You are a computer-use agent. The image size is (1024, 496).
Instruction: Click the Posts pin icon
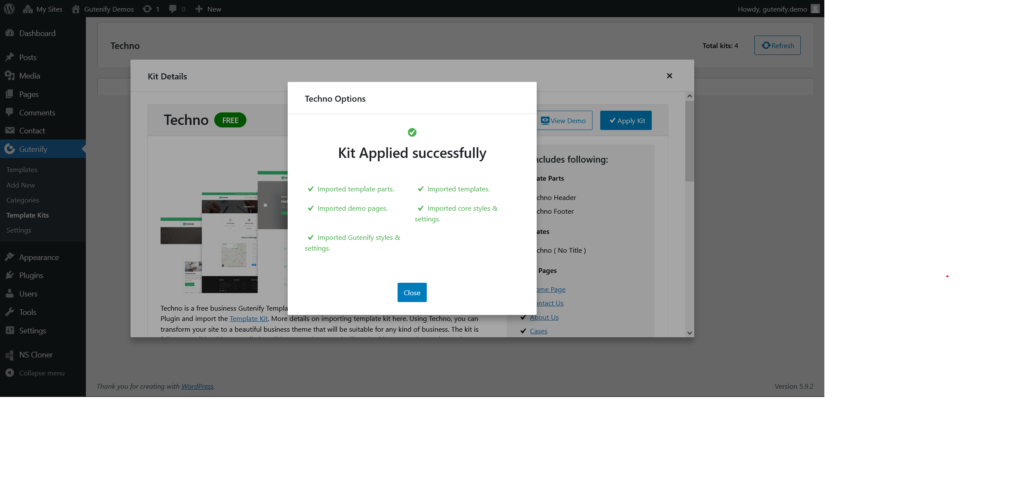(x=9, y=57)
